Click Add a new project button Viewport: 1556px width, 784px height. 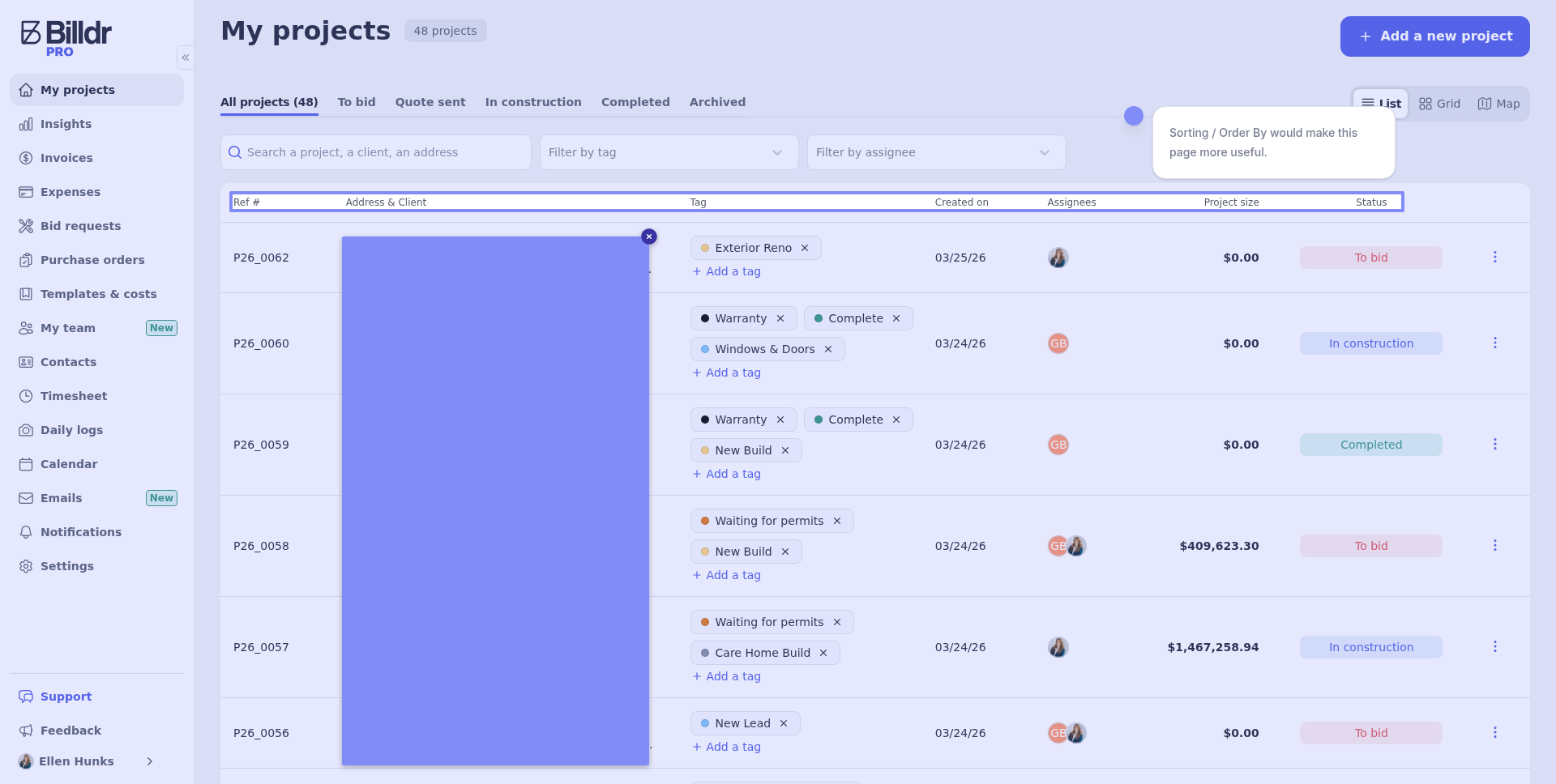pyautogui.click(x=1434, y=36)
